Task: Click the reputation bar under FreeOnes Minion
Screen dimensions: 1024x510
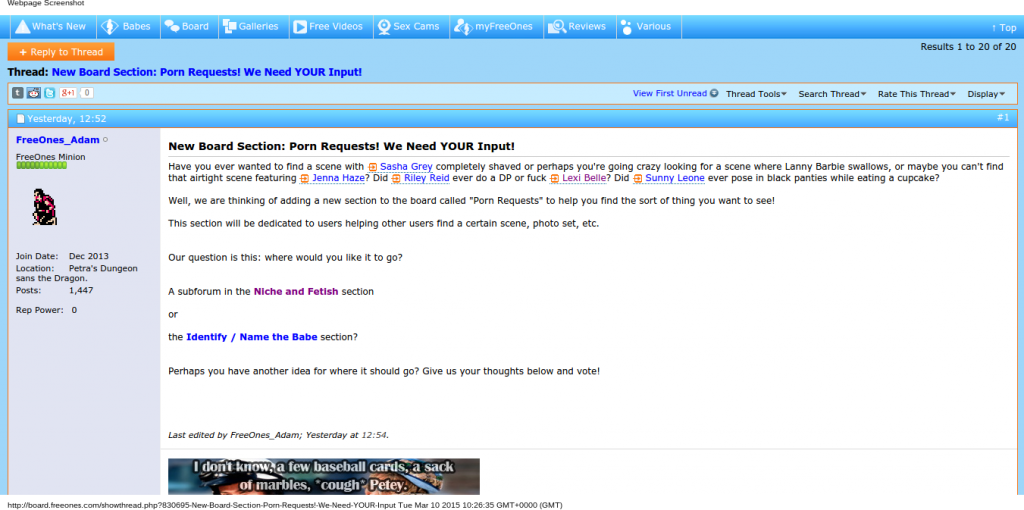Action: point(41,166)
